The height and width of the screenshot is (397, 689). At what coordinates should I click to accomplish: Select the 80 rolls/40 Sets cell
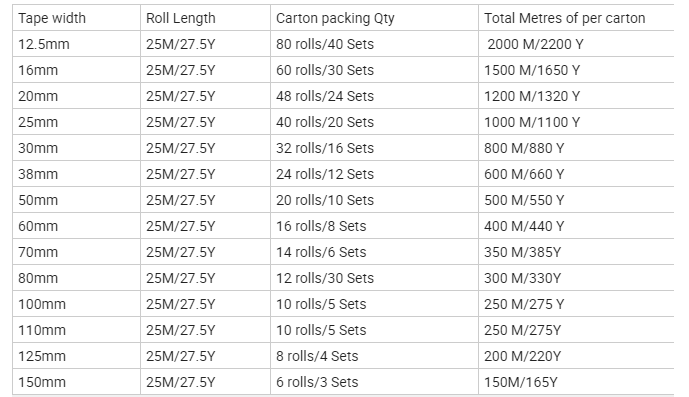click(x=374, y=44)
